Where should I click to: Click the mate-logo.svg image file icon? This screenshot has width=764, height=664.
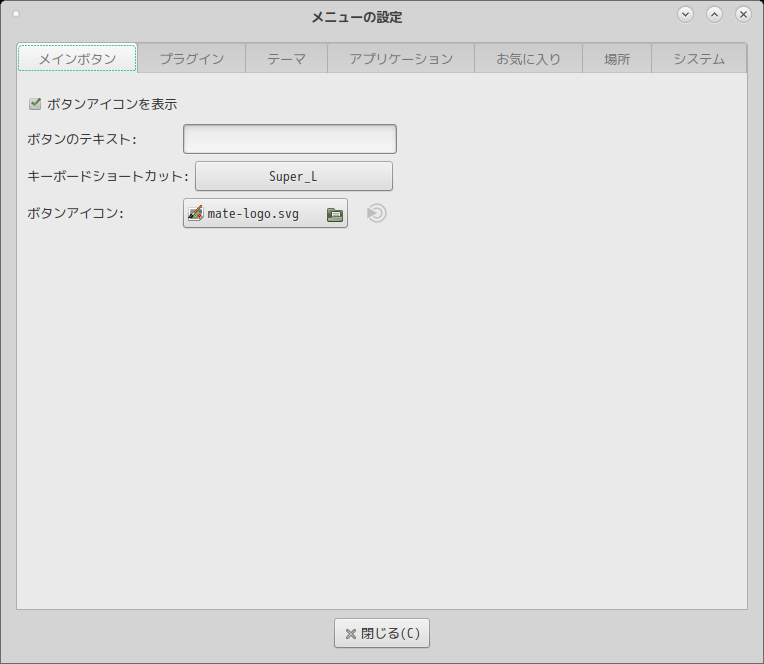coord(195,213)
